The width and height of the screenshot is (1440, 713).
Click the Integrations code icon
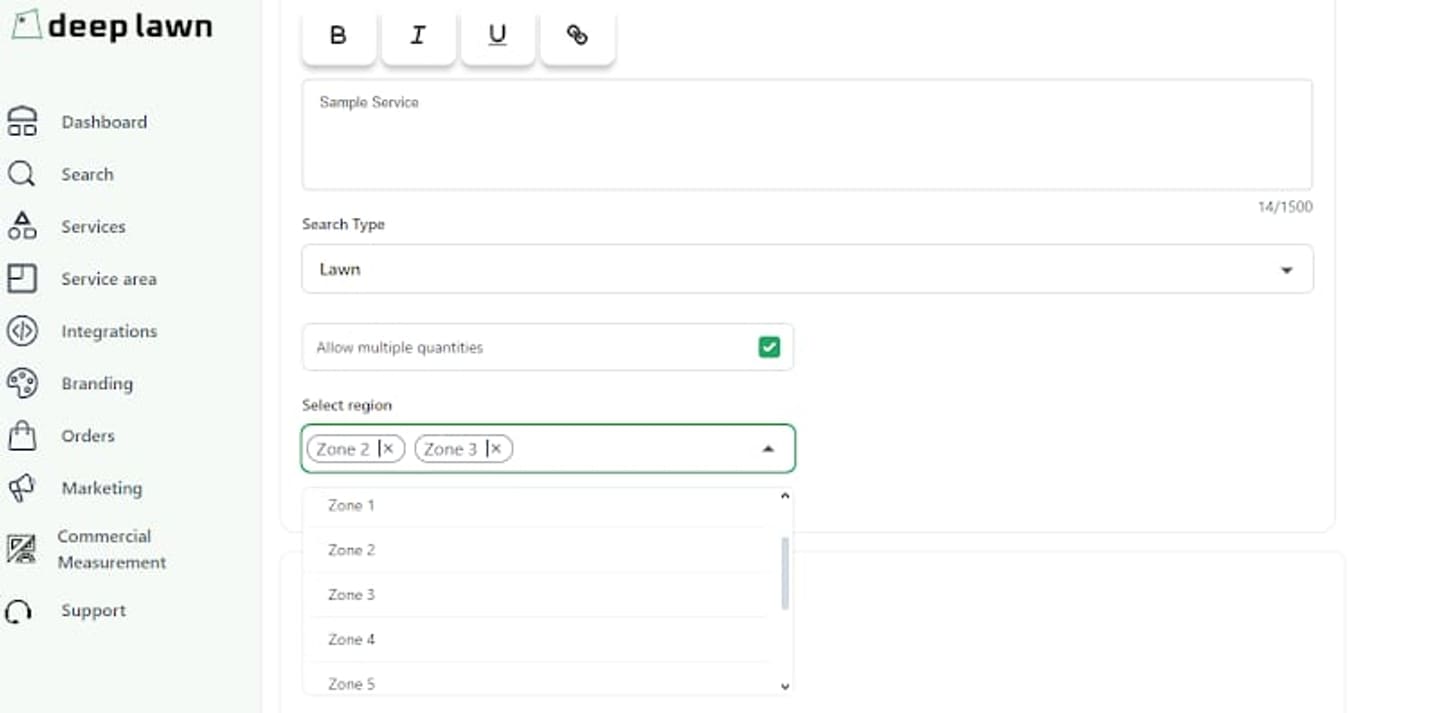22,331
